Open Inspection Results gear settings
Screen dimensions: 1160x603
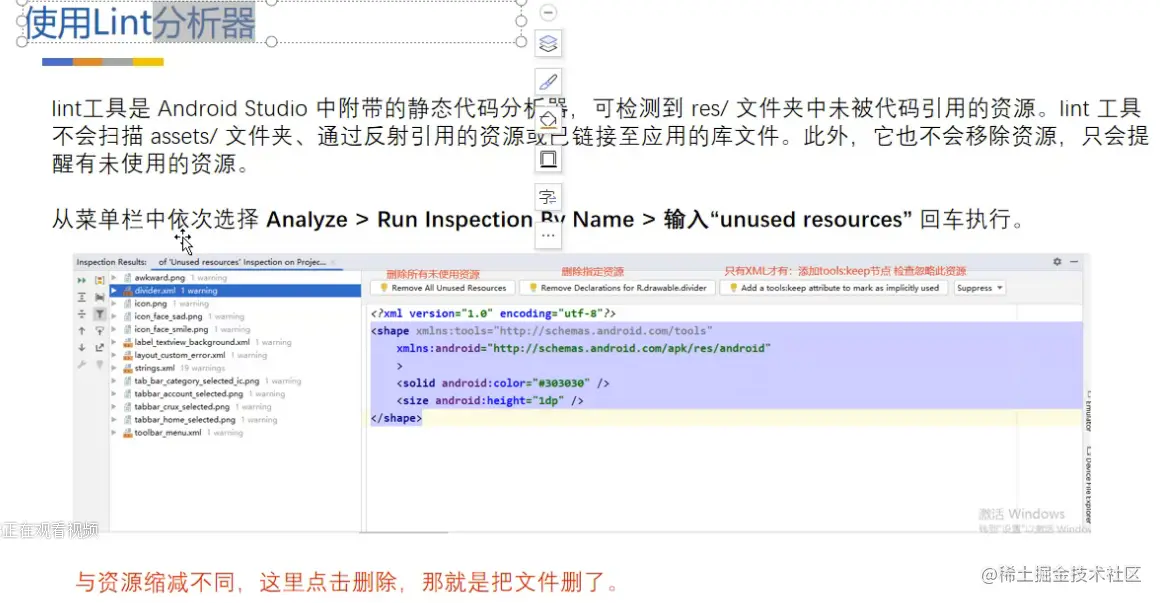point(1057,262)
